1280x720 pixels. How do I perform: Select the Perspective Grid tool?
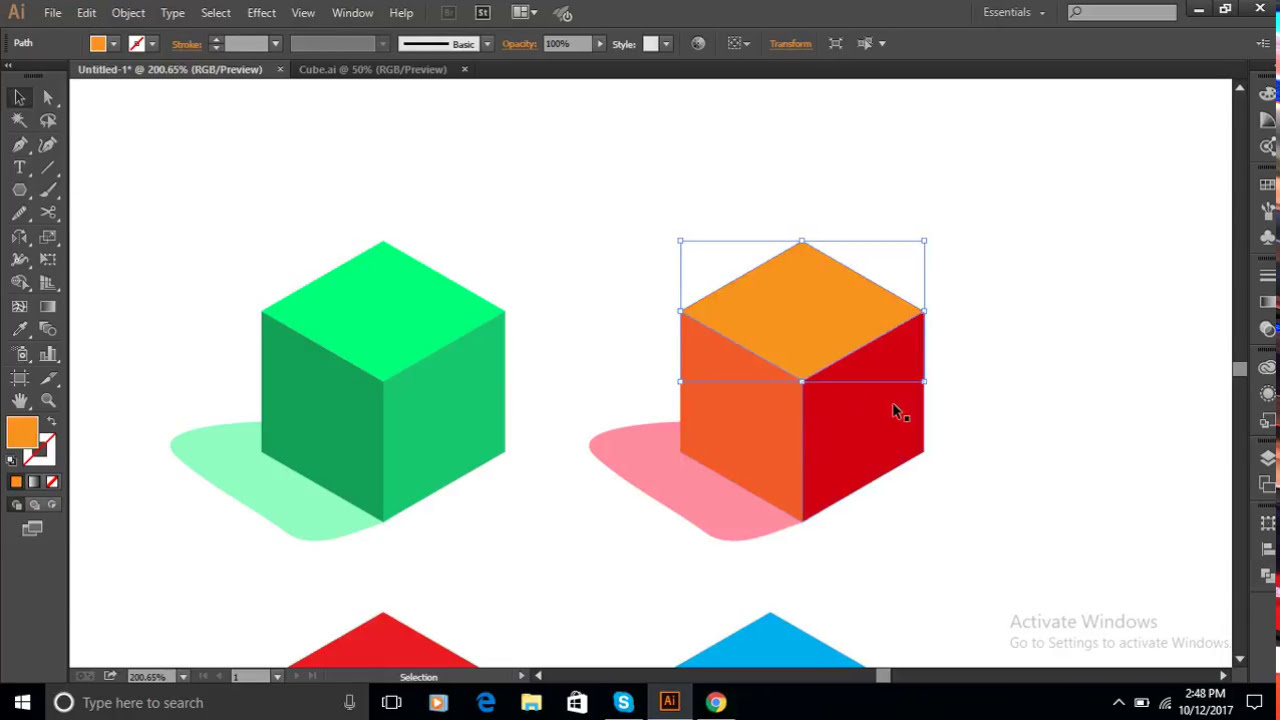coord(48,283)
